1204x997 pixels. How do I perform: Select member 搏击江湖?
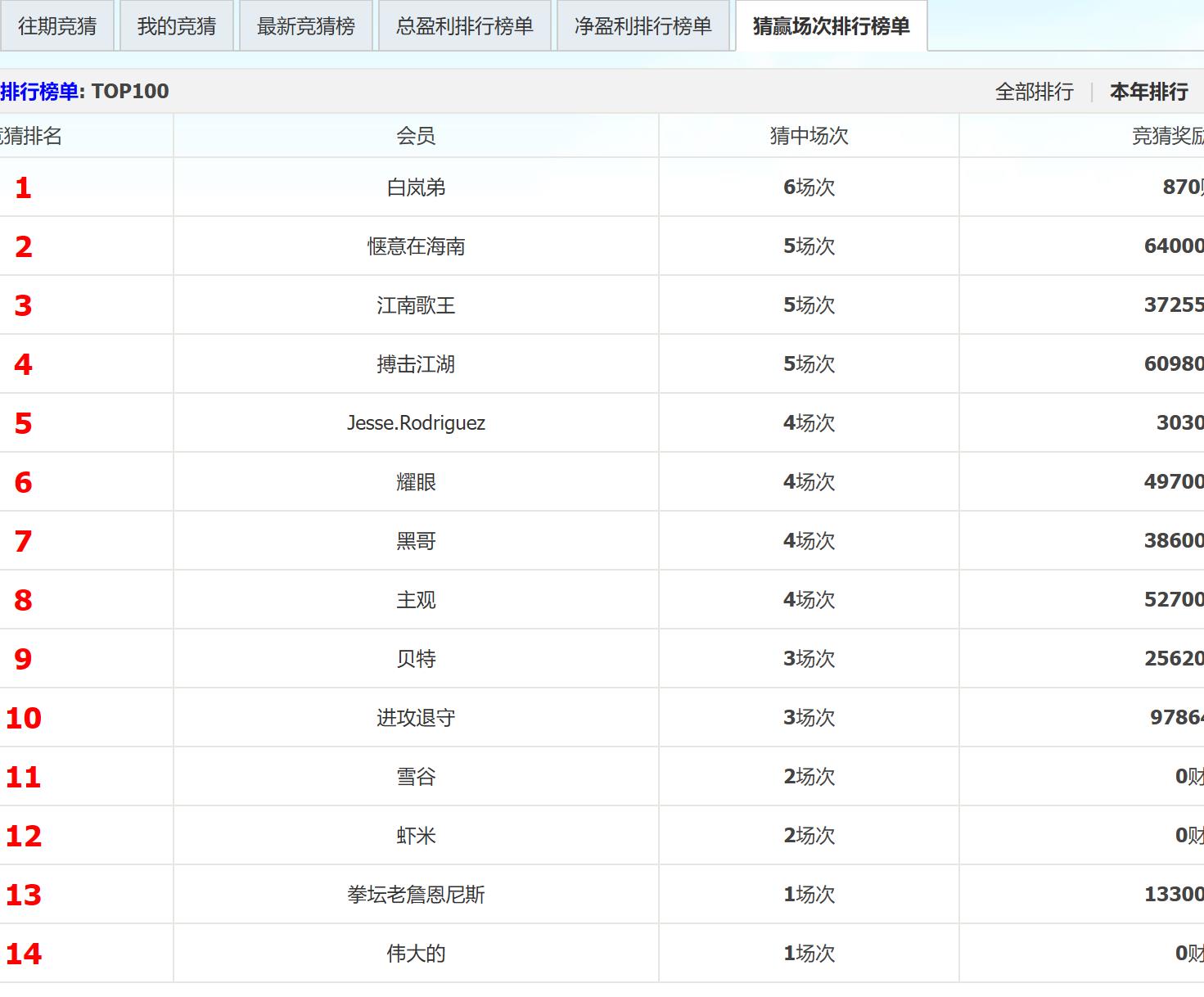point(416,364)
